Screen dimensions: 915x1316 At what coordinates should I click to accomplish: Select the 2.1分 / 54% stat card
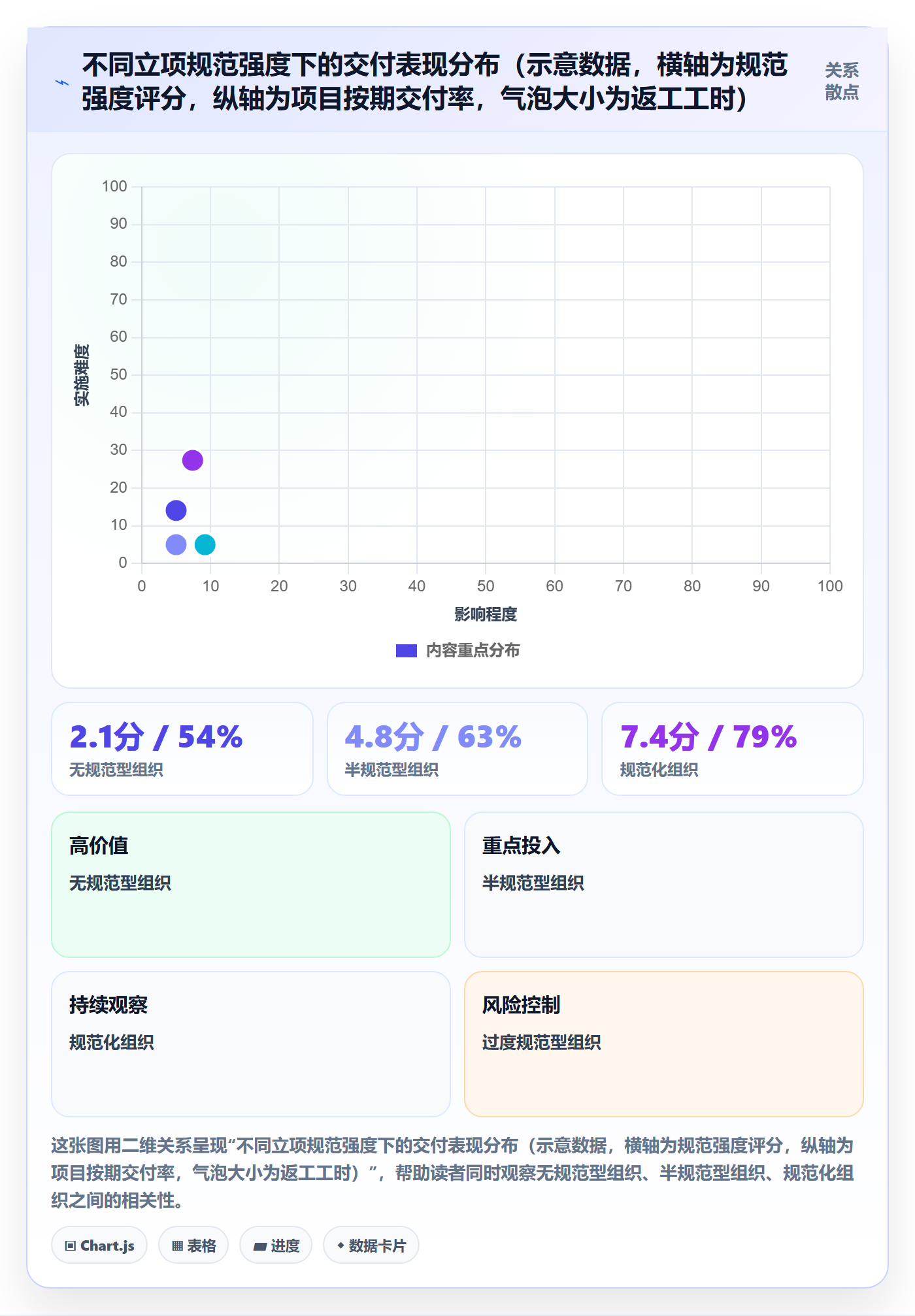pyautogui.click(x=182, y=749)
